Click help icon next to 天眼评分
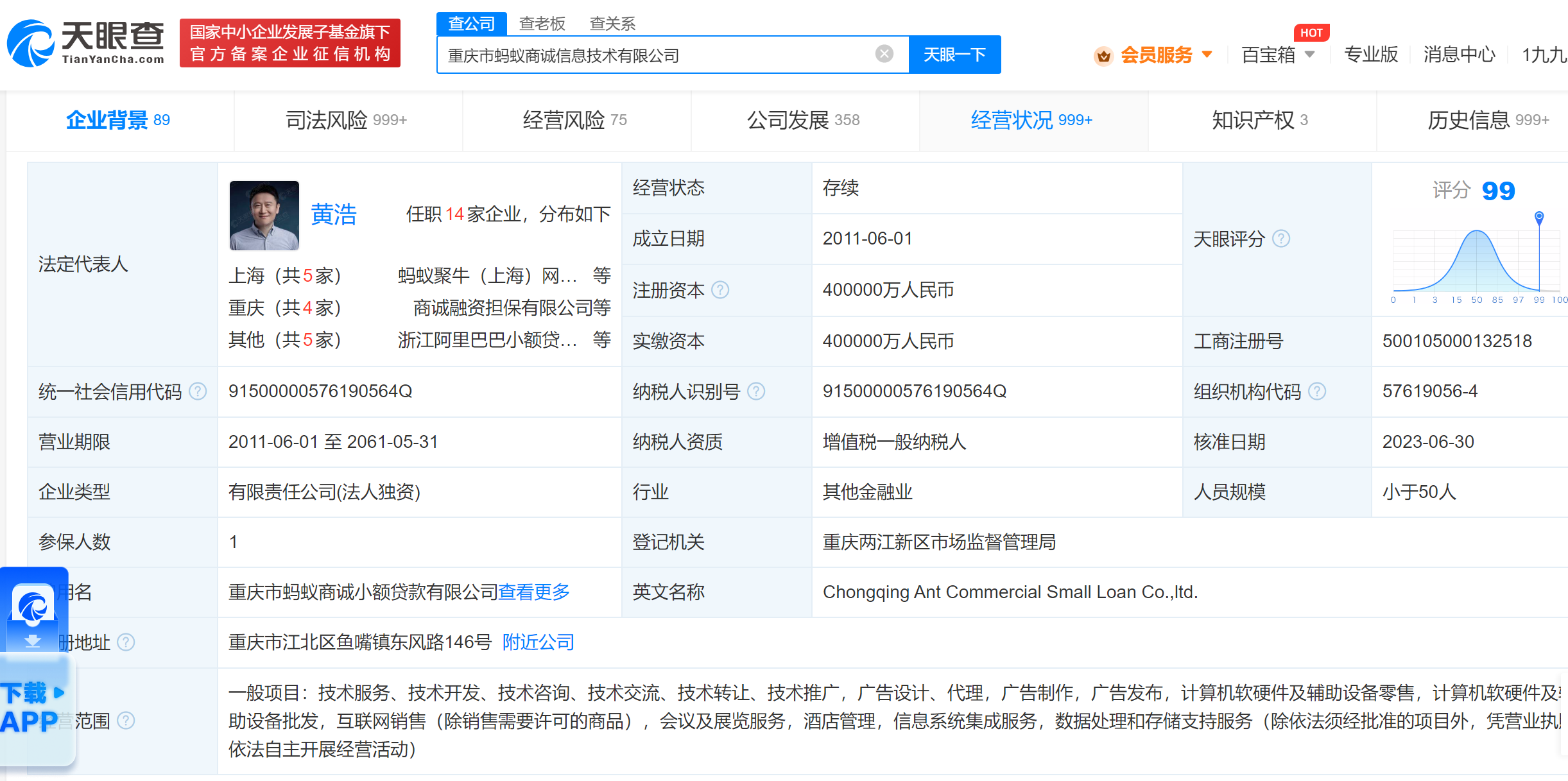 click(1281, 239)
